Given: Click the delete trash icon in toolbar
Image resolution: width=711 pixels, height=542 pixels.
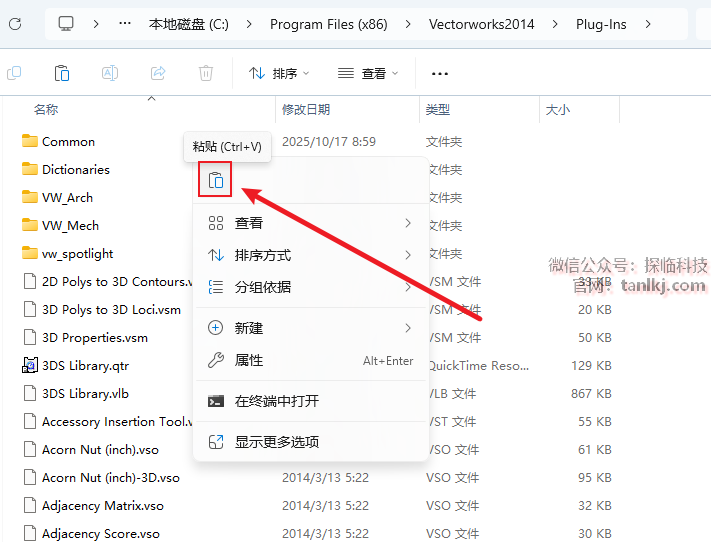Looking at the screenshot, I should (x=206, y=73).
